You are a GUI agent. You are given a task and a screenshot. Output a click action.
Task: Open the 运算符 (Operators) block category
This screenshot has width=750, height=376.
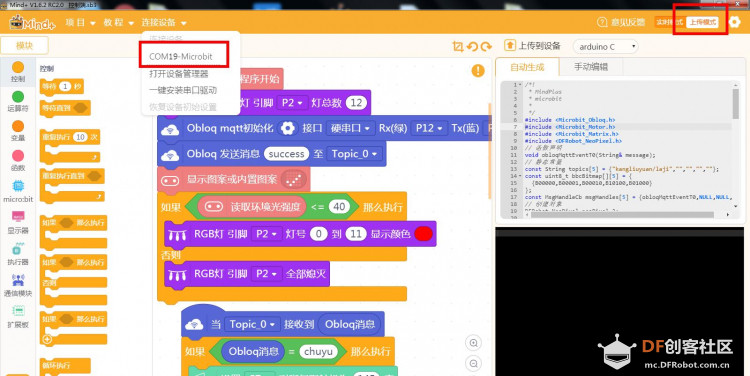[18, 102]
